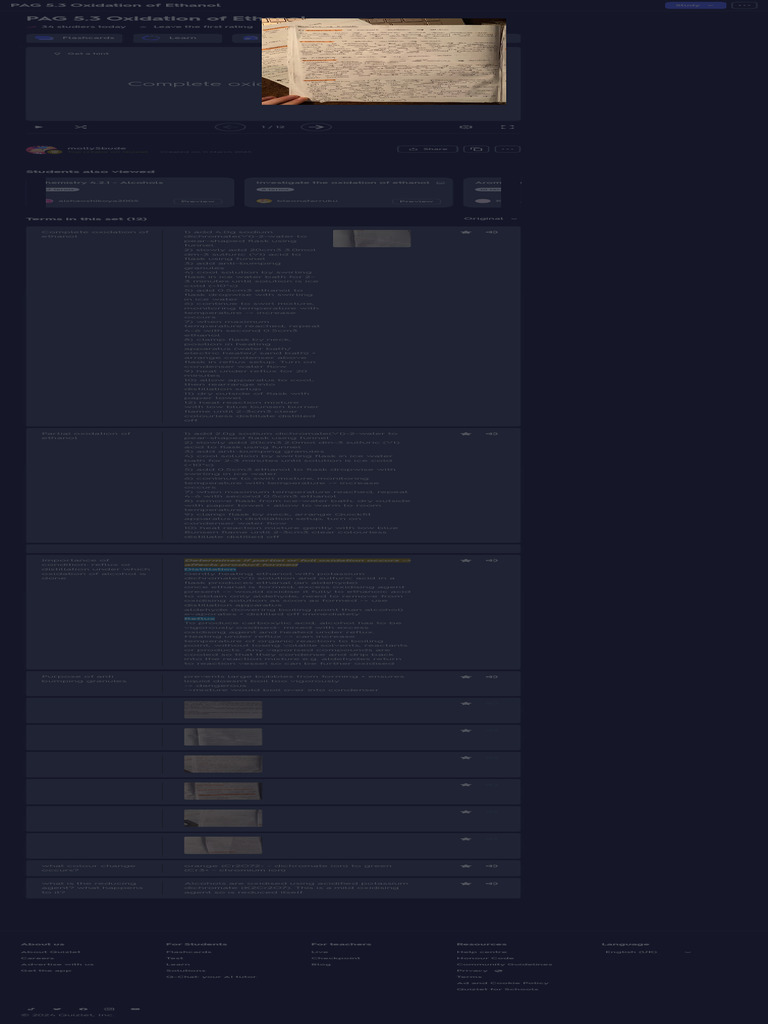This screenshot has width=768, height=1024.
Task: Play audio for Partial oxidation of ethanol term
Action: (491, 434)
